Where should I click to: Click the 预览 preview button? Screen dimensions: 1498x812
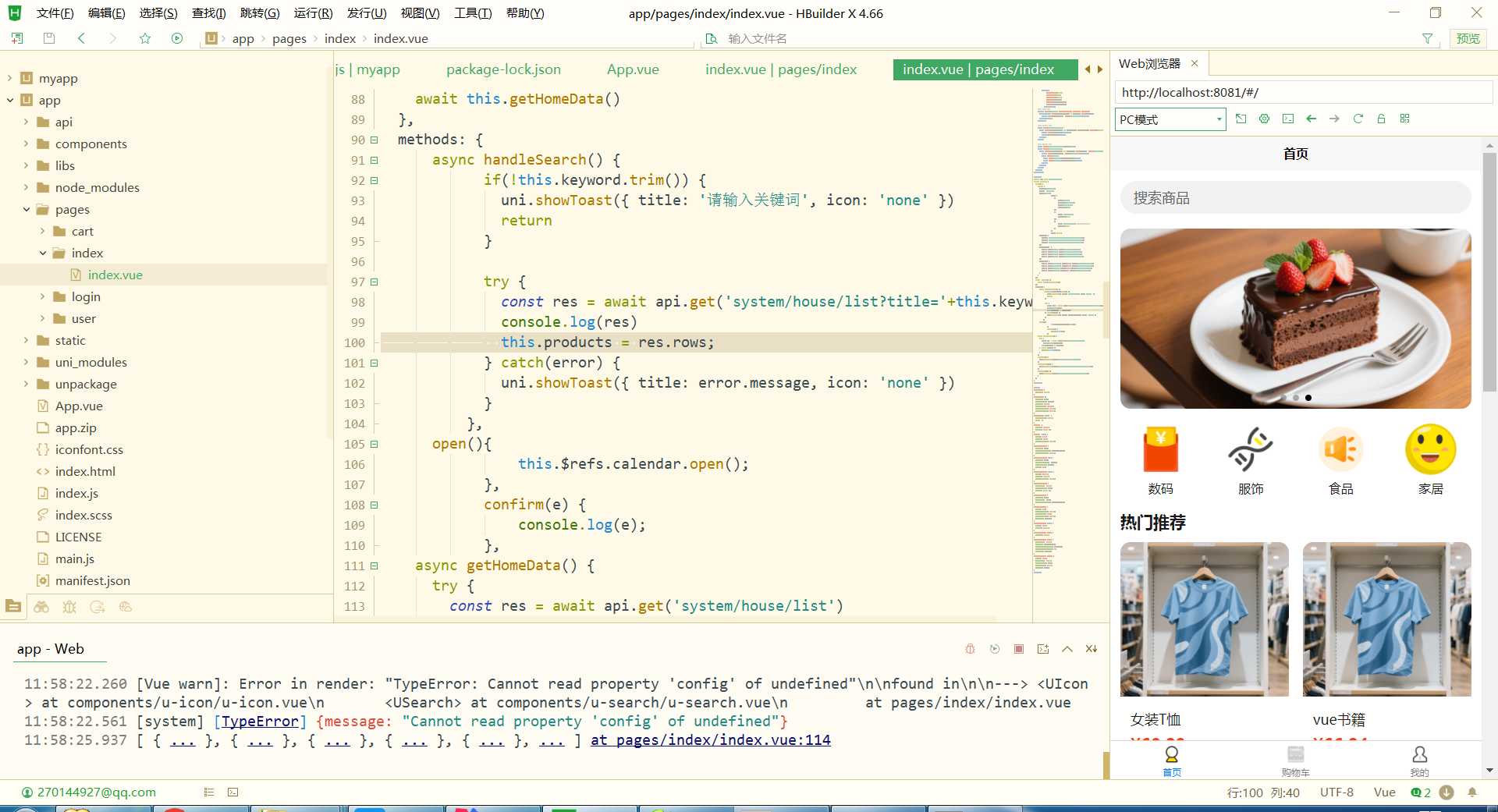[1468, 38]
